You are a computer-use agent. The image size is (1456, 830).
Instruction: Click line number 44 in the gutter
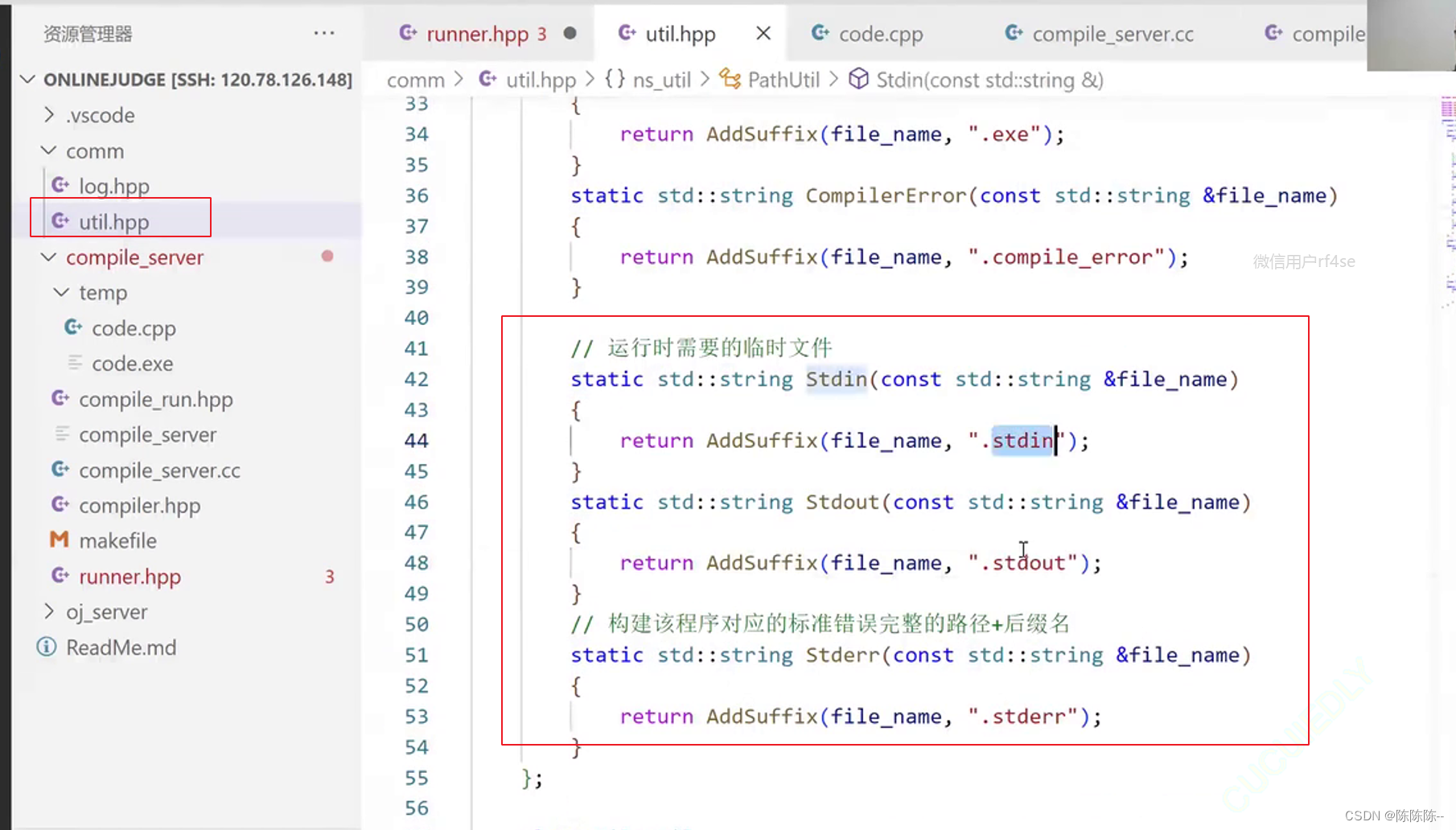coord(417,441)
